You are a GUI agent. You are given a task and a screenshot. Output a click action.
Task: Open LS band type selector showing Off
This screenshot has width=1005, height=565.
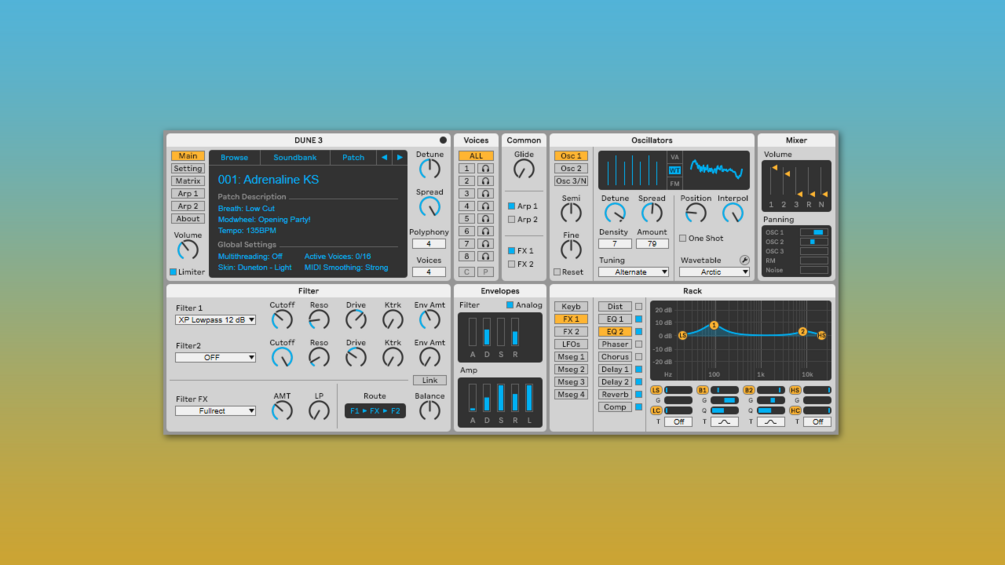(678, 422)
